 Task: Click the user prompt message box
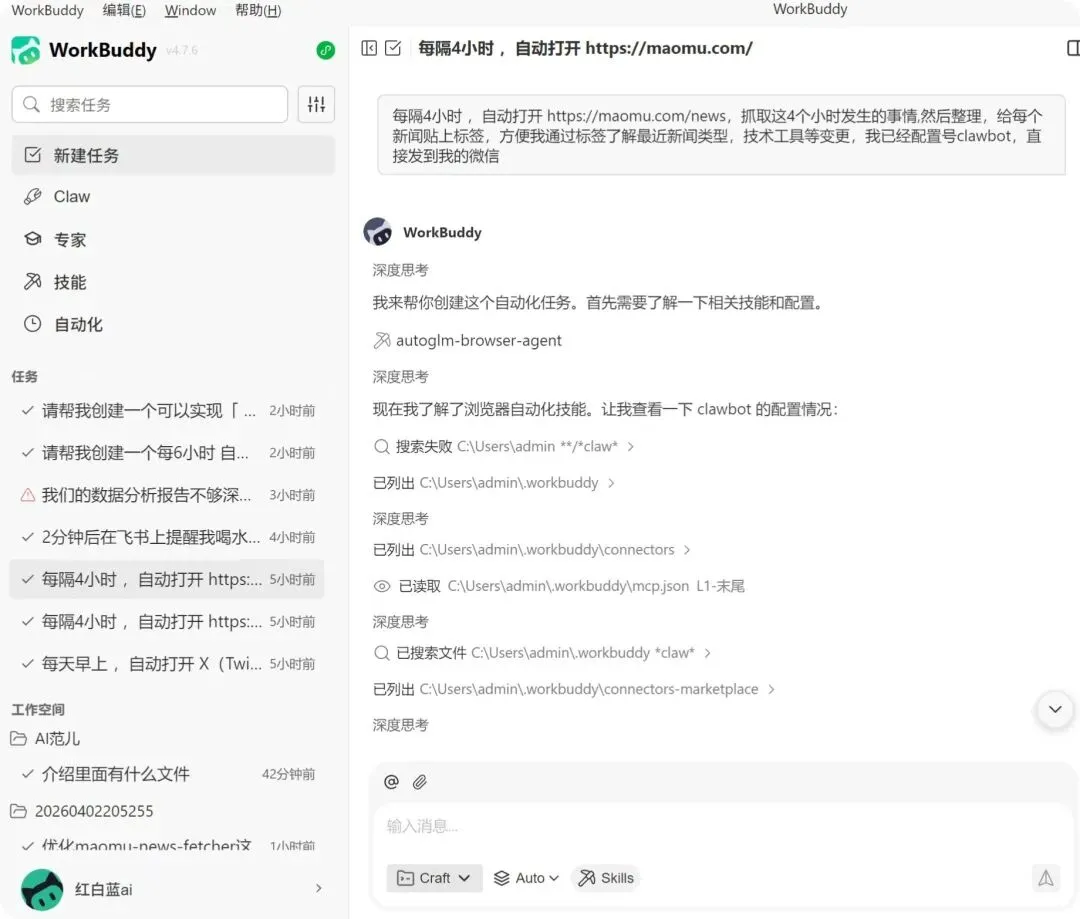click(721, 135)
